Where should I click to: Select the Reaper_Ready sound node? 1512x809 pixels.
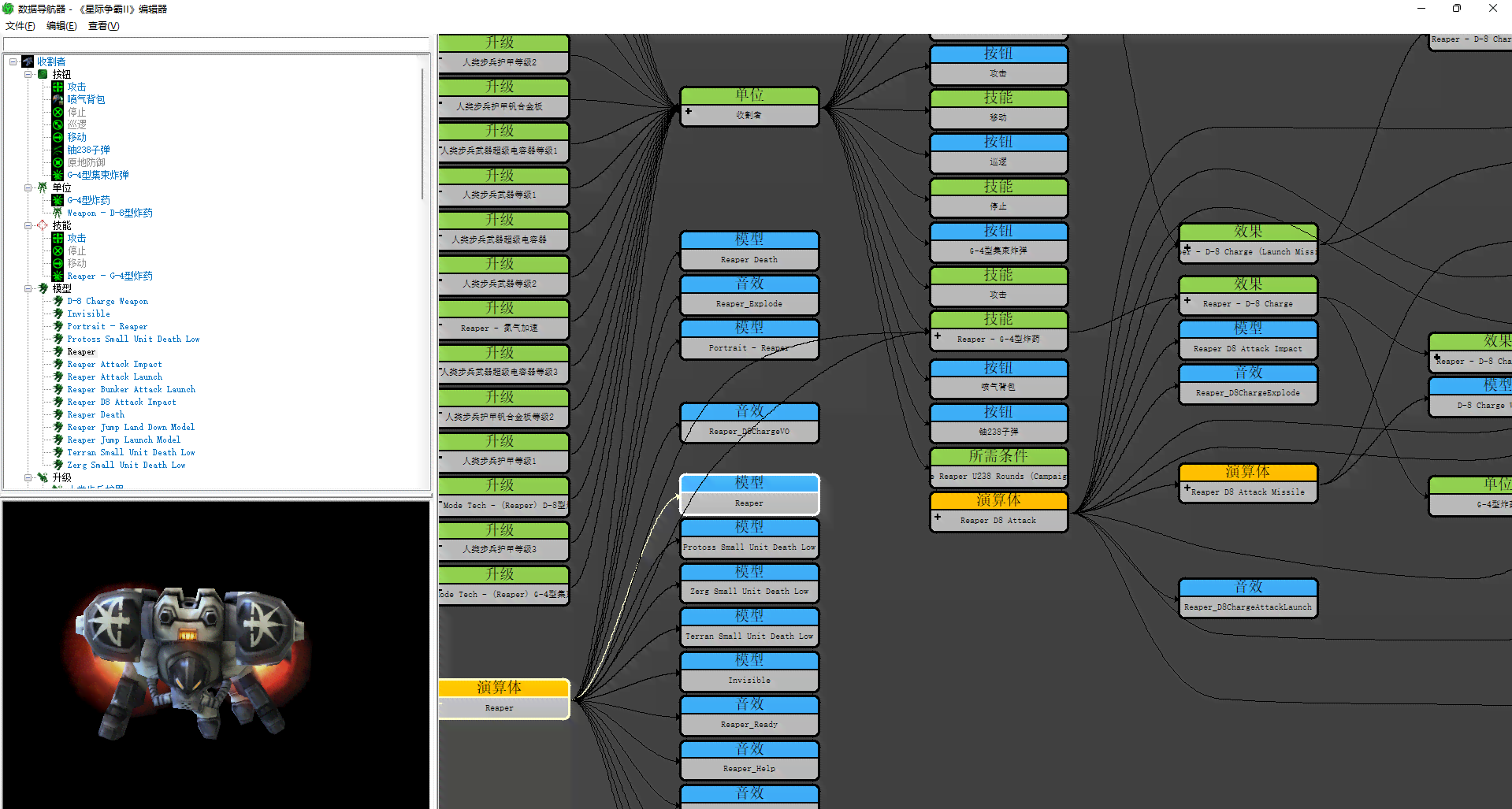tap(749, 715)
